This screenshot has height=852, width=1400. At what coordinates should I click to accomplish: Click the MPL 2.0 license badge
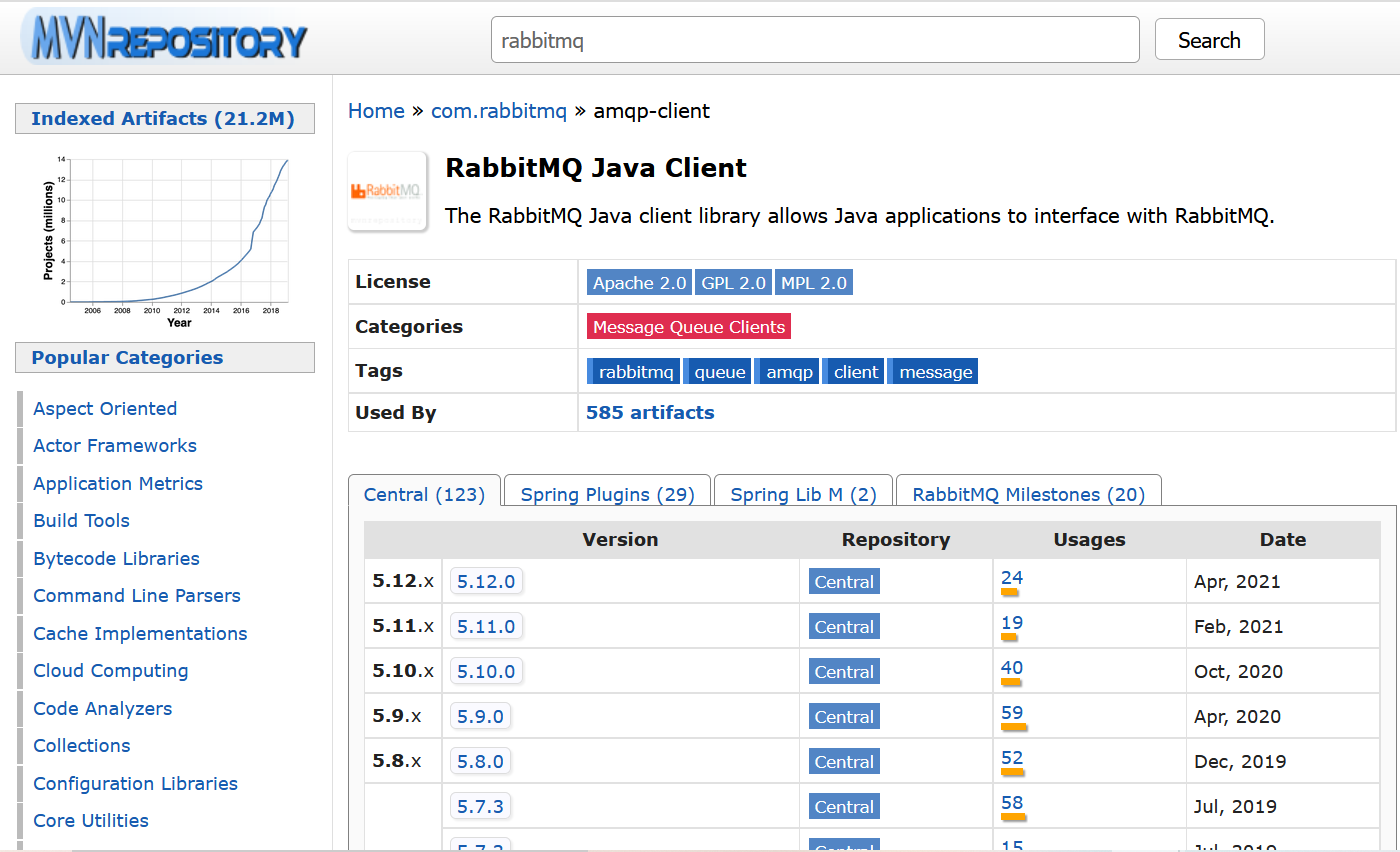click(814, 283)
